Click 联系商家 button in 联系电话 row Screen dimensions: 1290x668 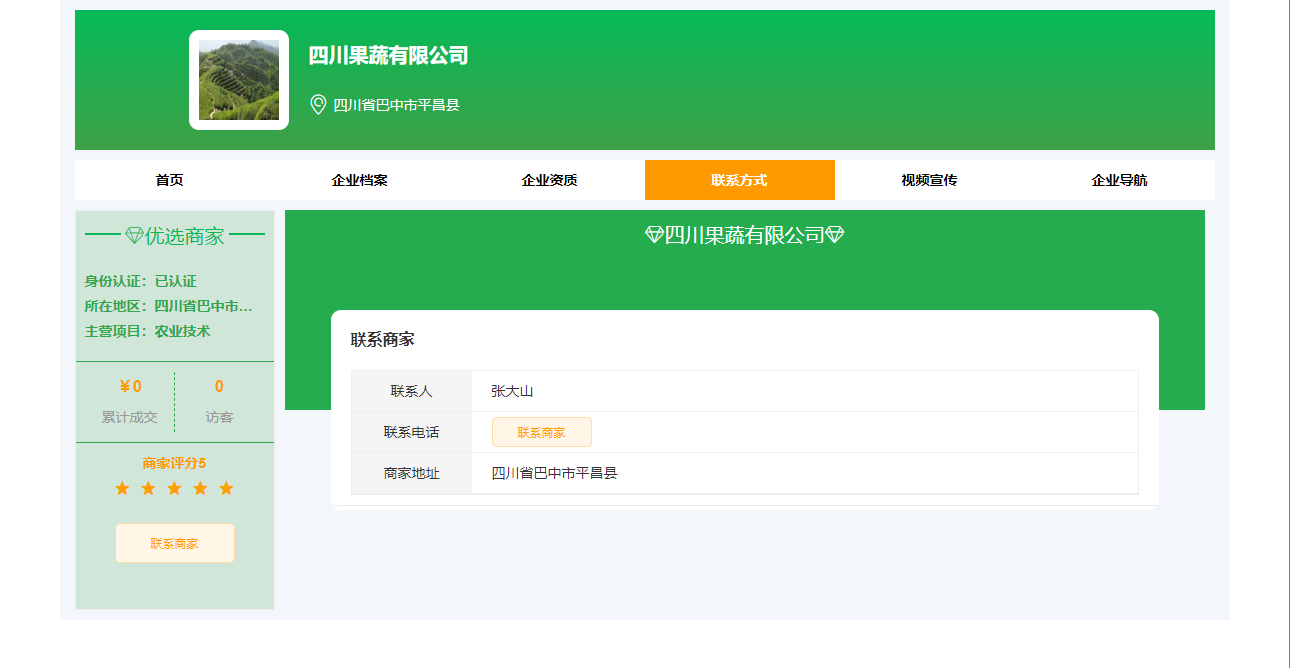tap(541, 432)
